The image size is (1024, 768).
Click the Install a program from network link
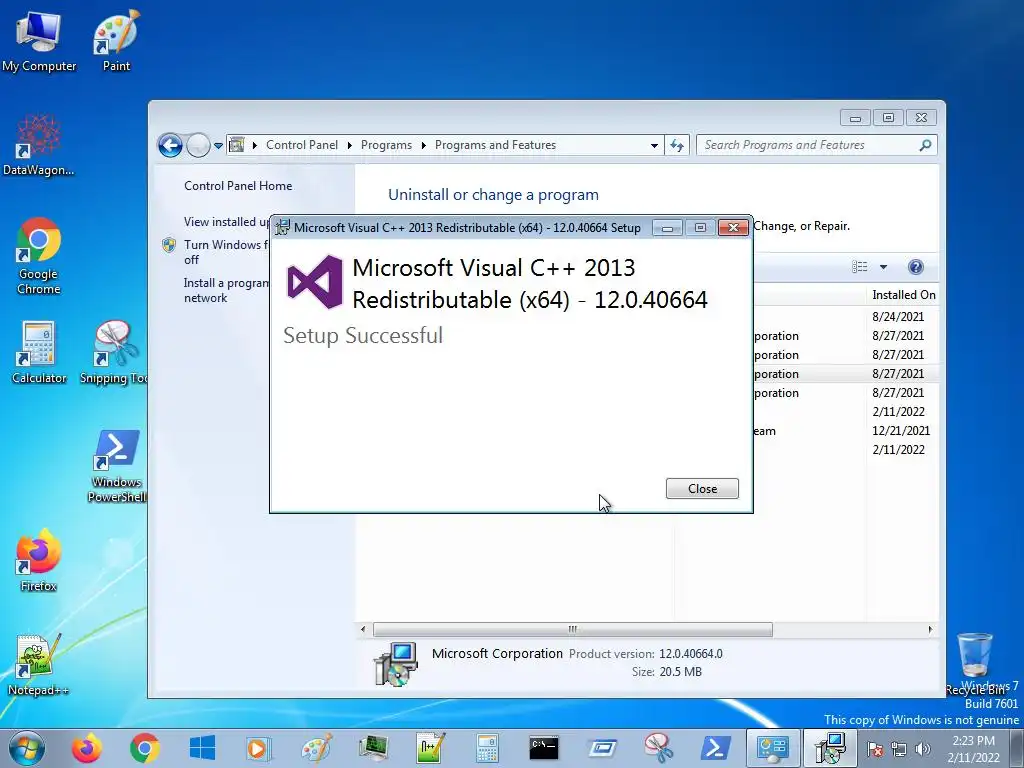(x=225, y=290)
